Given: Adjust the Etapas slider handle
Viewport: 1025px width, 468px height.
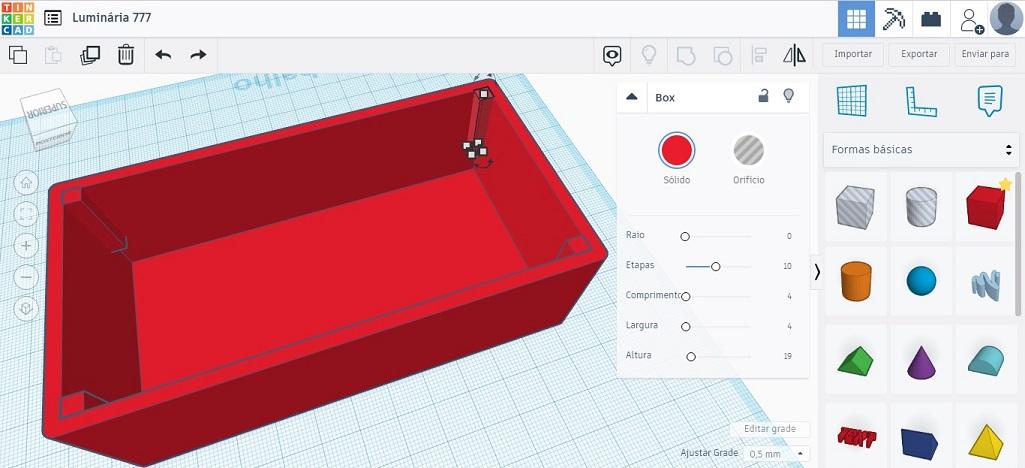Looking at the screenshot, I should (x=716, y=267).
